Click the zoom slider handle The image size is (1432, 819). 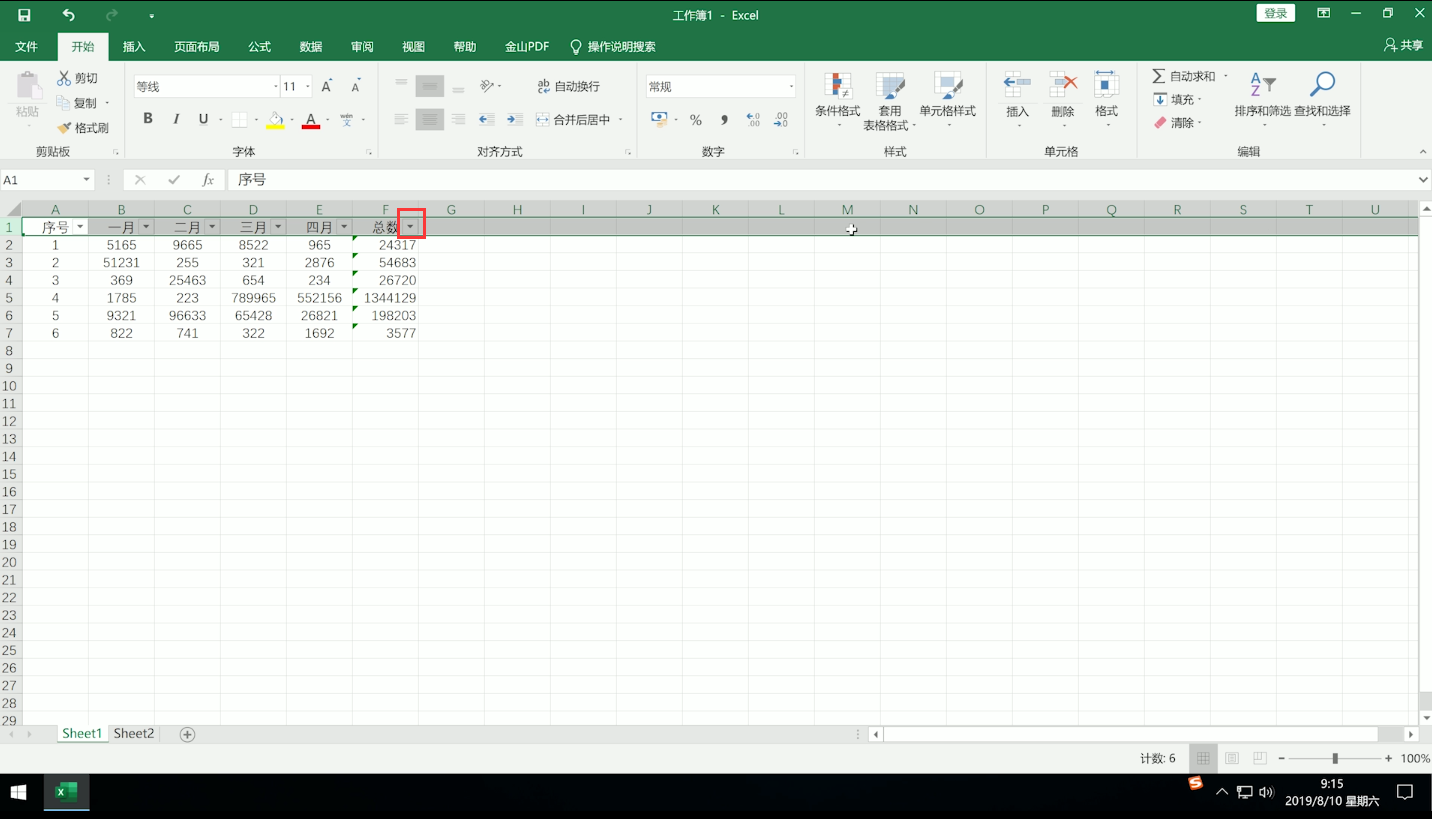(1335, 758)
